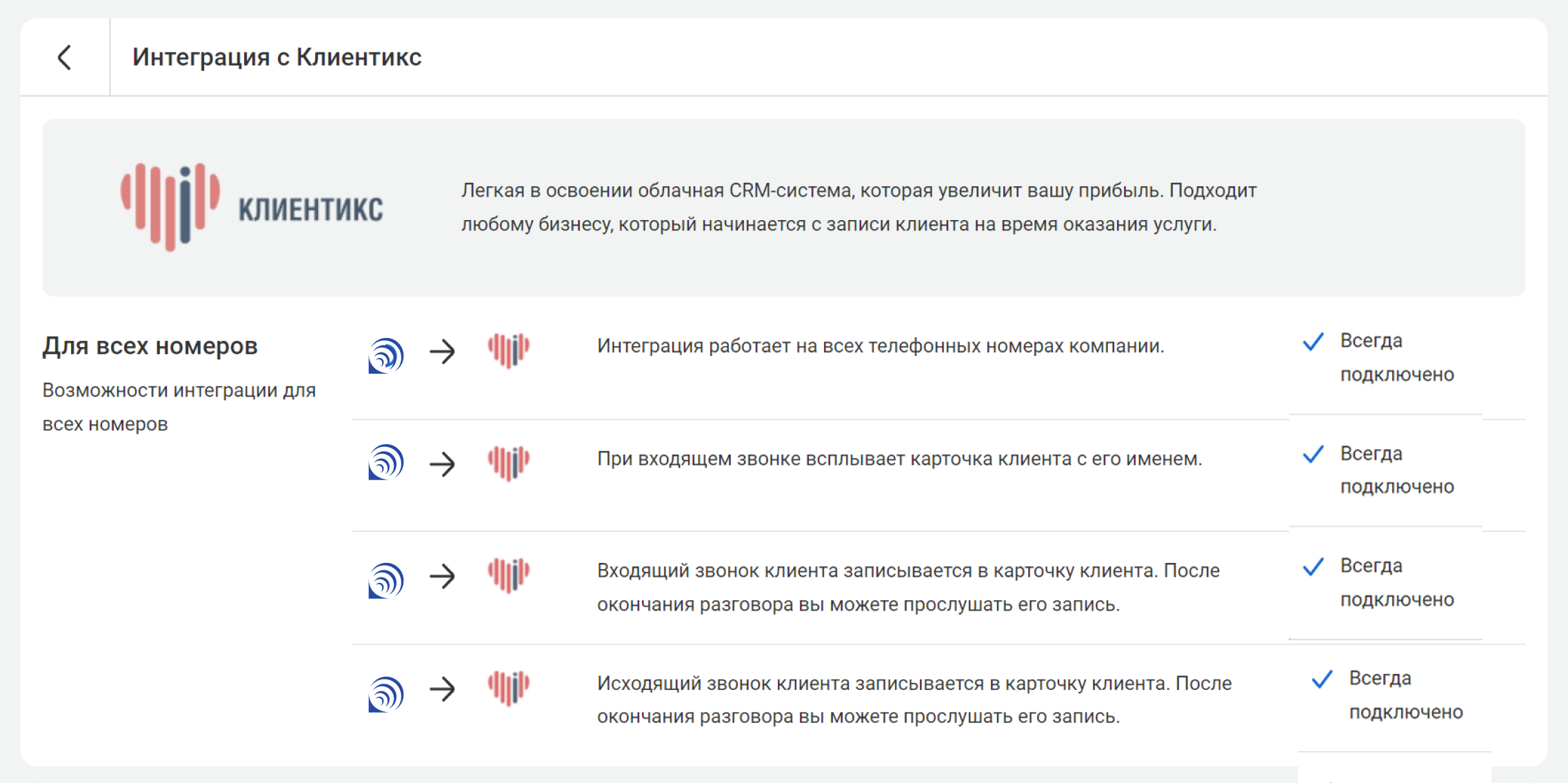Image resolution: width=1568 pixels, height=783 pixels.
Task: Click checkmark for incoming call recording feature
Action: click(x=1313, y=566)
